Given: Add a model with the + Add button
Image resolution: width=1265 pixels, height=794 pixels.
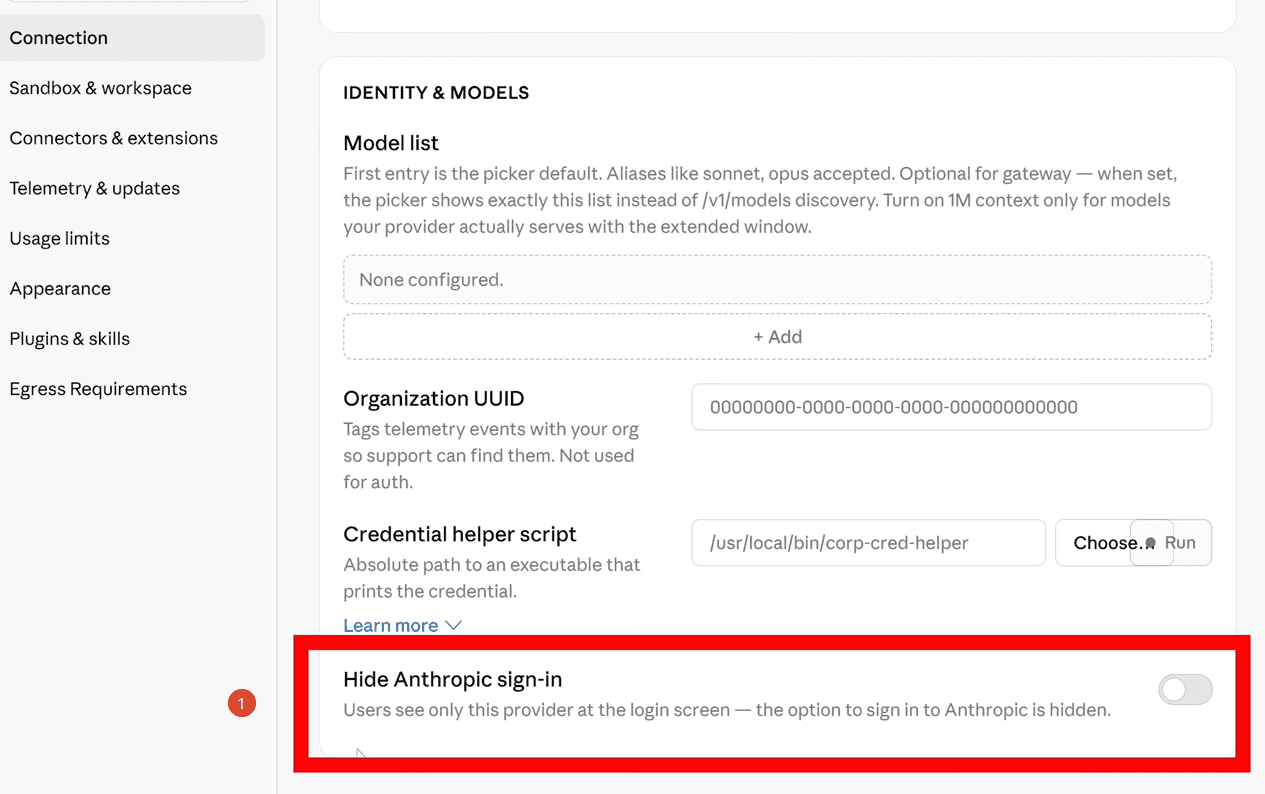Looking at the screenshot, I should click(x=777, y=337).
